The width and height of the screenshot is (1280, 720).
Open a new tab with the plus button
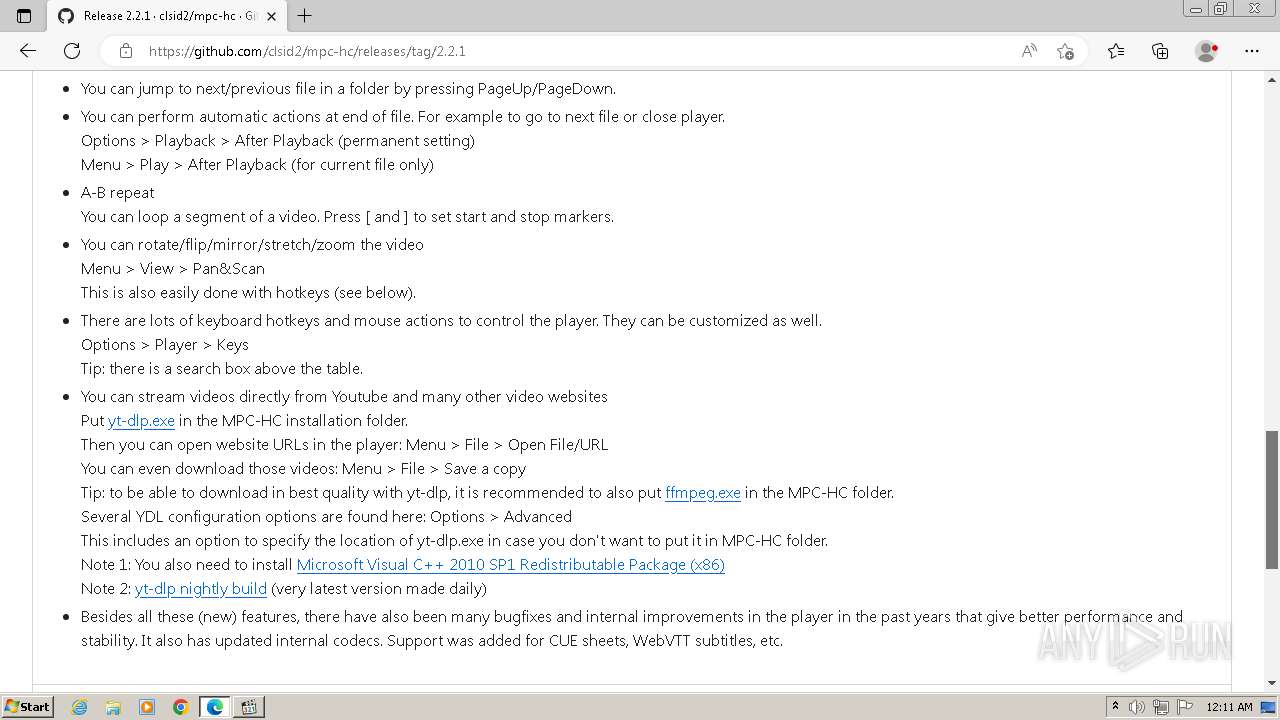point(305,16)
